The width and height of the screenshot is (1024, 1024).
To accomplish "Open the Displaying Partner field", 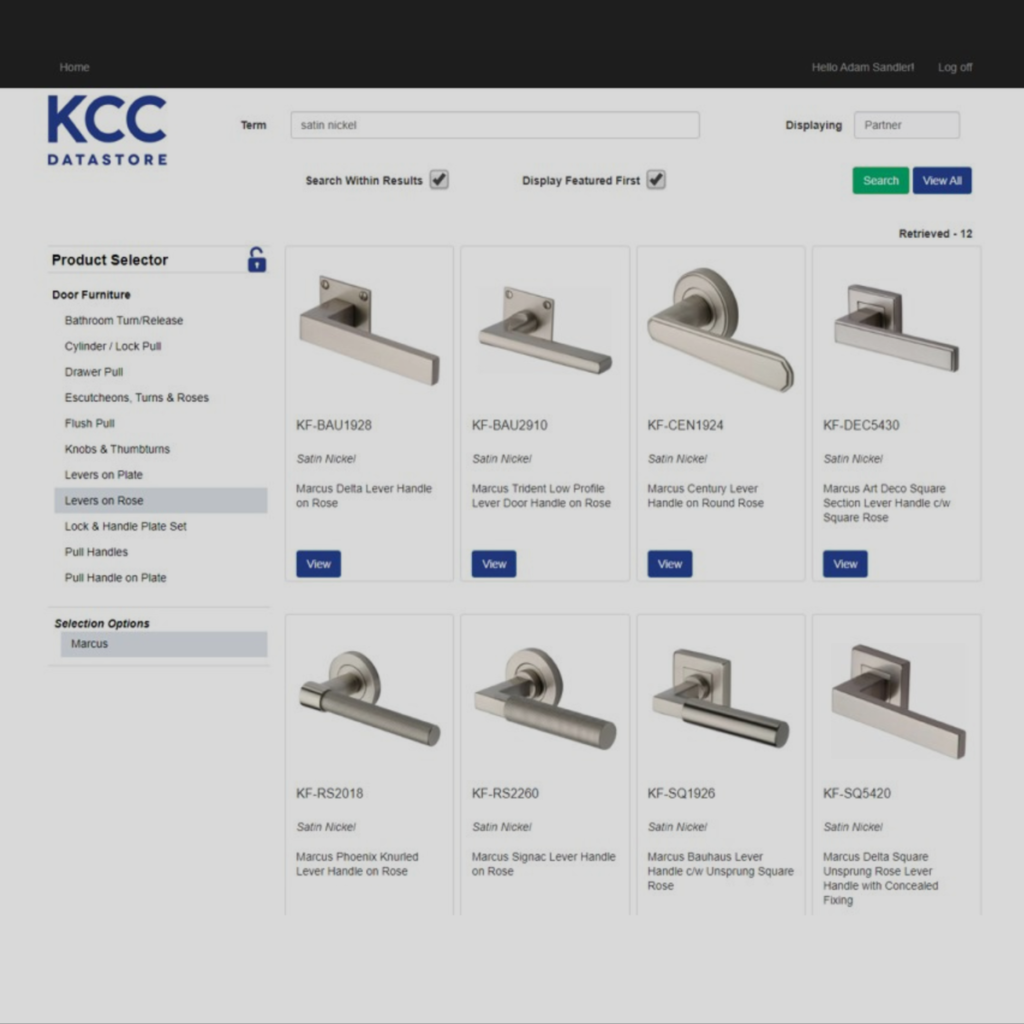I will pos(906,125).
